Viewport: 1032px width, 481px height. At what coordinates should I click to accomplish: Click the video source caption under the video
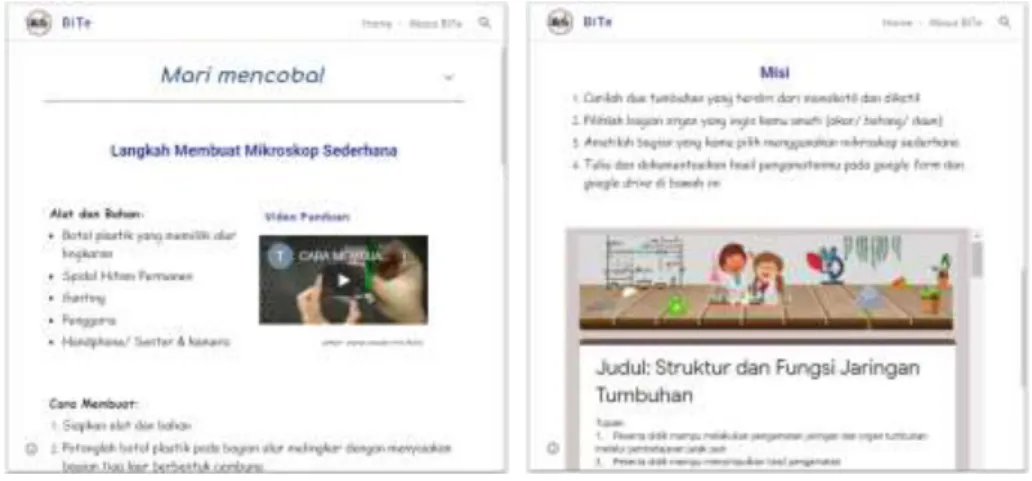[x=373, y=342]
